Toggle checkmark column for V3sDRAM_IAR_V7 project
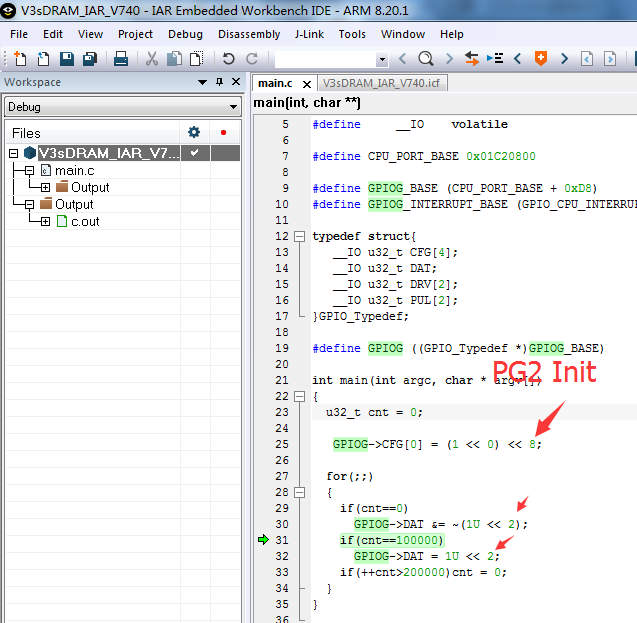Image resolution: width=637 pixels, height=623 pixels. click(195, 153)
